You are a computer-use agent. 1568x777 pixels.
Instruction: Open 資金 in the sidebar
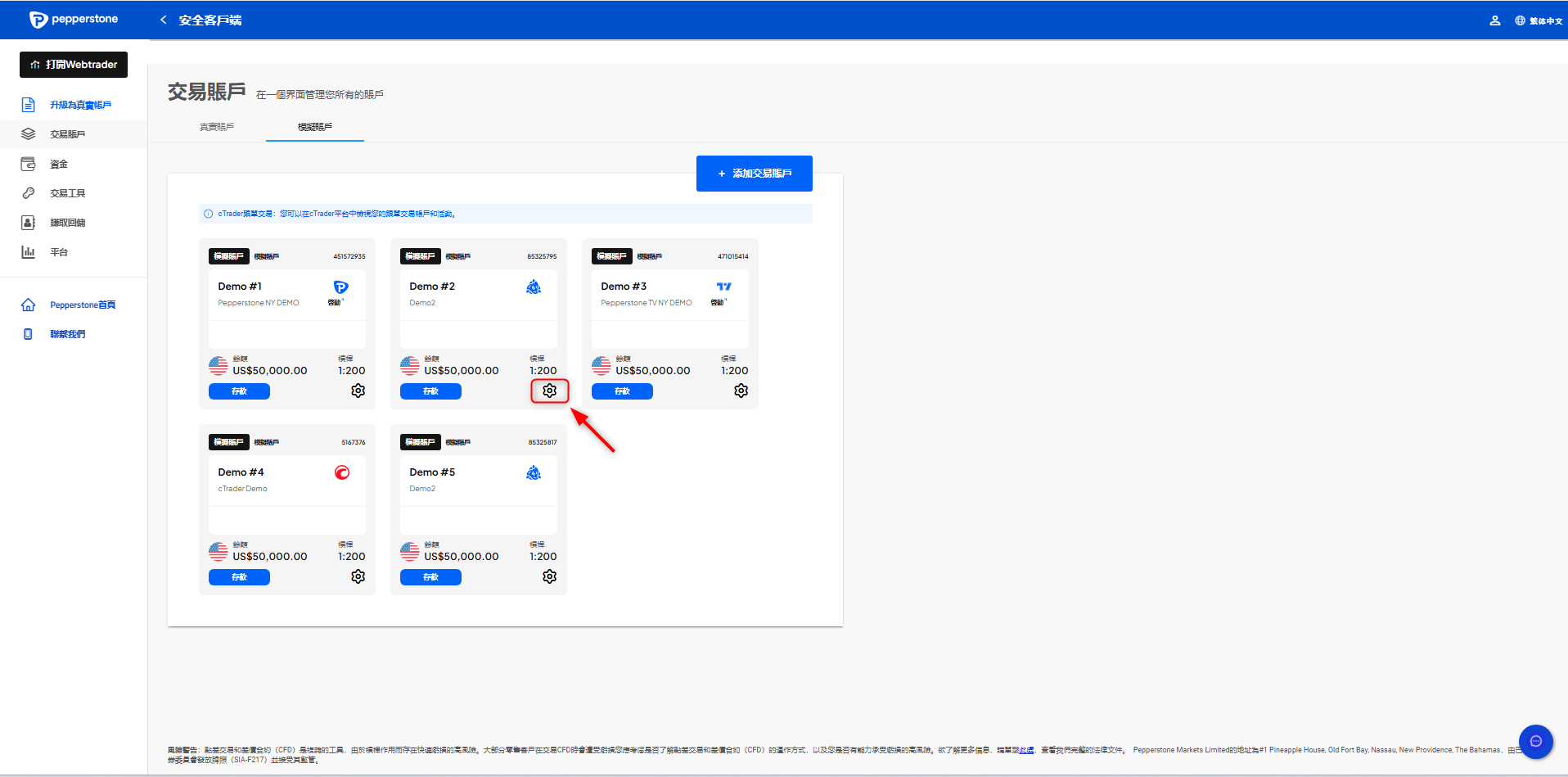point(59,165)
